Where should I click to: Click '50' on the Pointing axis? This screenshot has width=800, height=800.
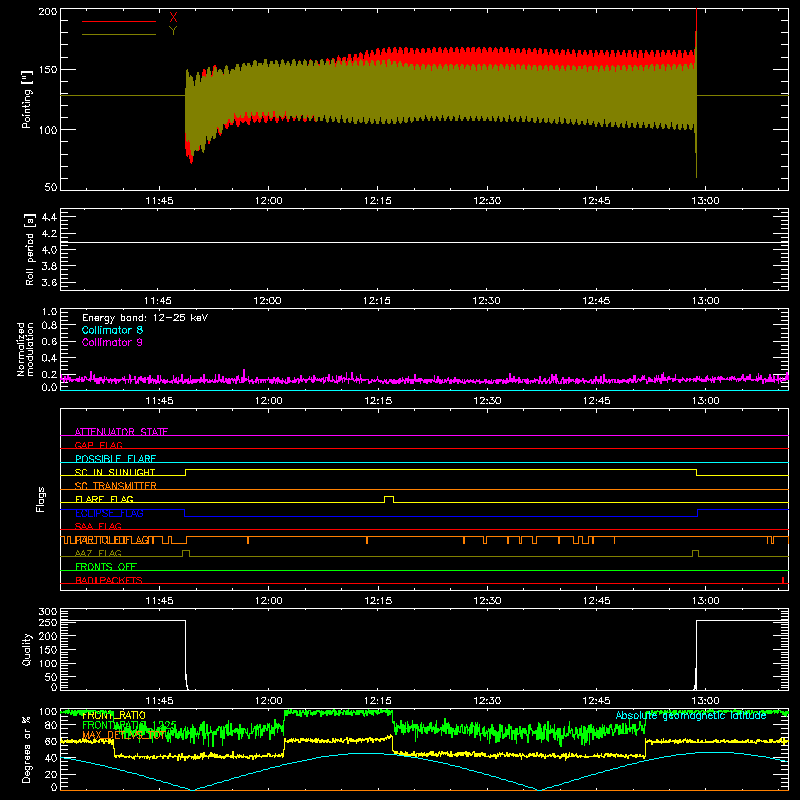(x=51, y=187)
